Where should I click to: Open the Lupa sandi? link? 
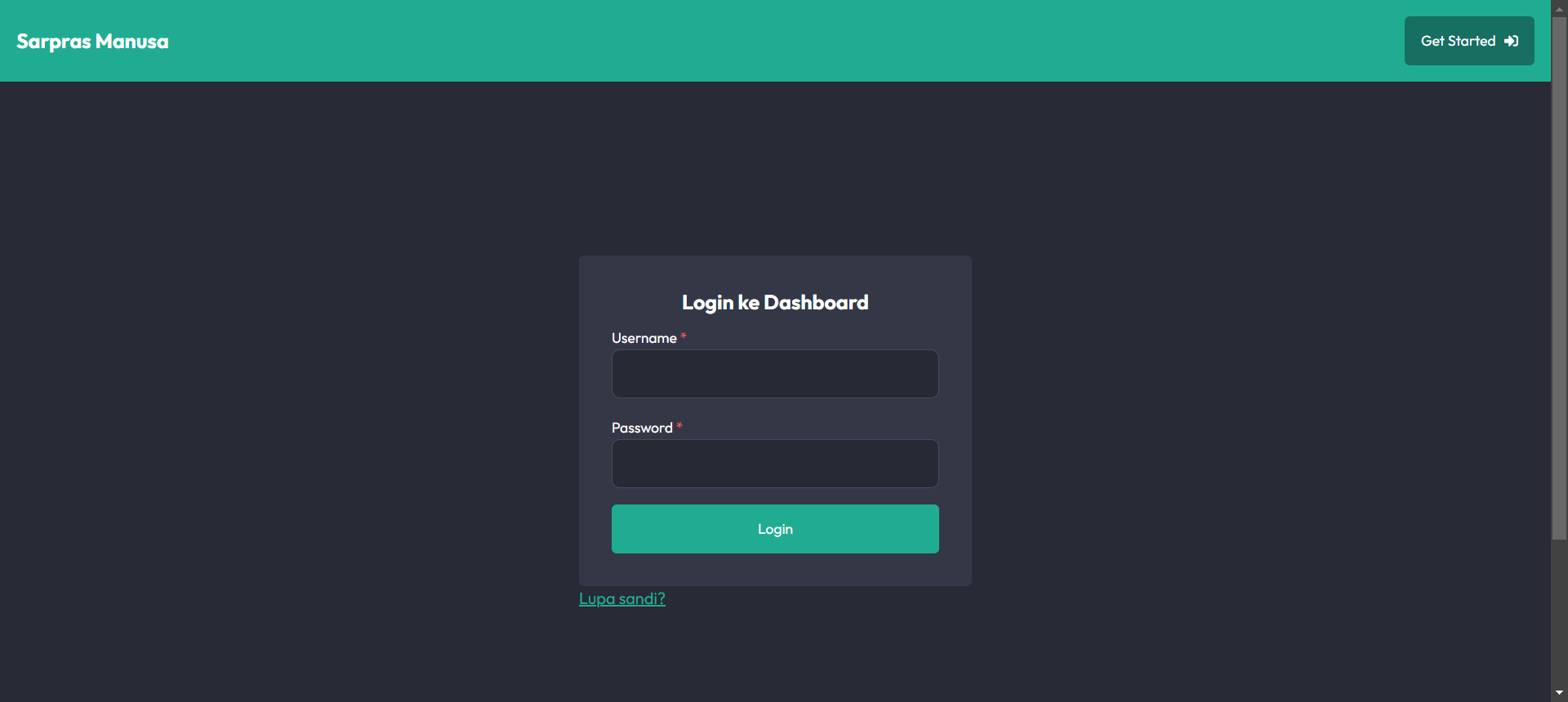click(x=622, y=598)
